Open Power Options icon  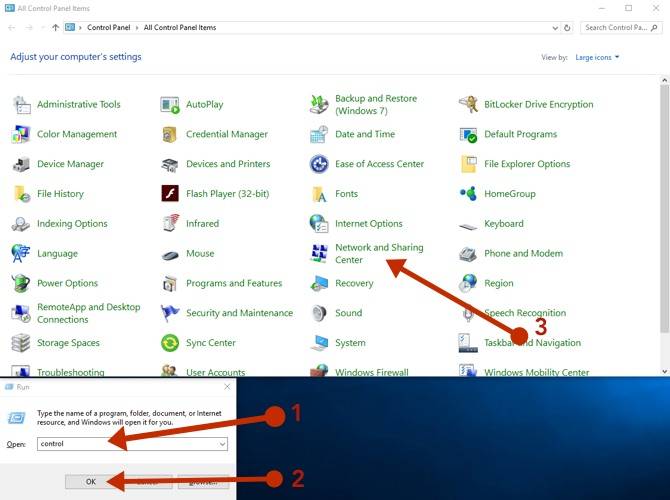click(x=21, y=283)
